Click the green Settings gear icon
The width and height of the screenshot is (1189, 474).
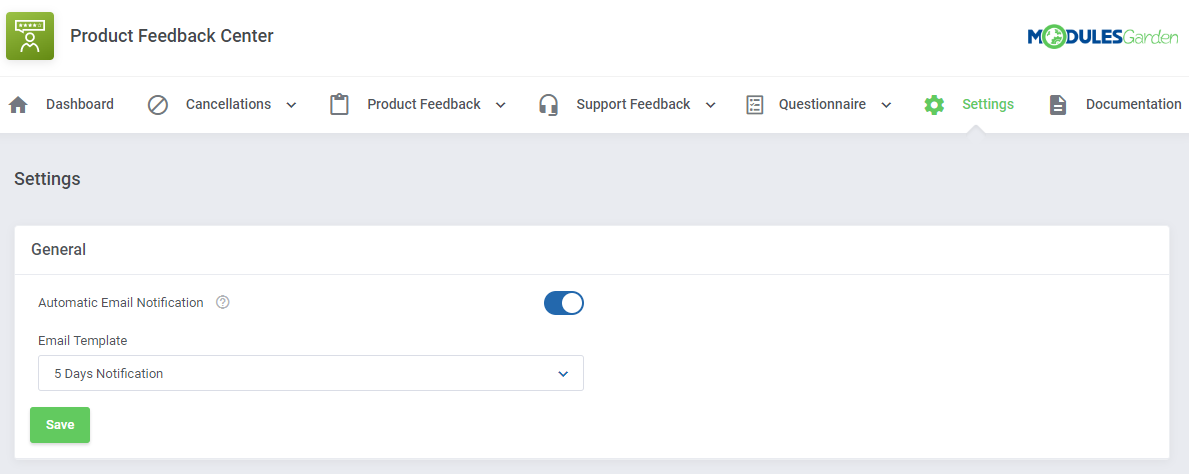coord(934,105)
